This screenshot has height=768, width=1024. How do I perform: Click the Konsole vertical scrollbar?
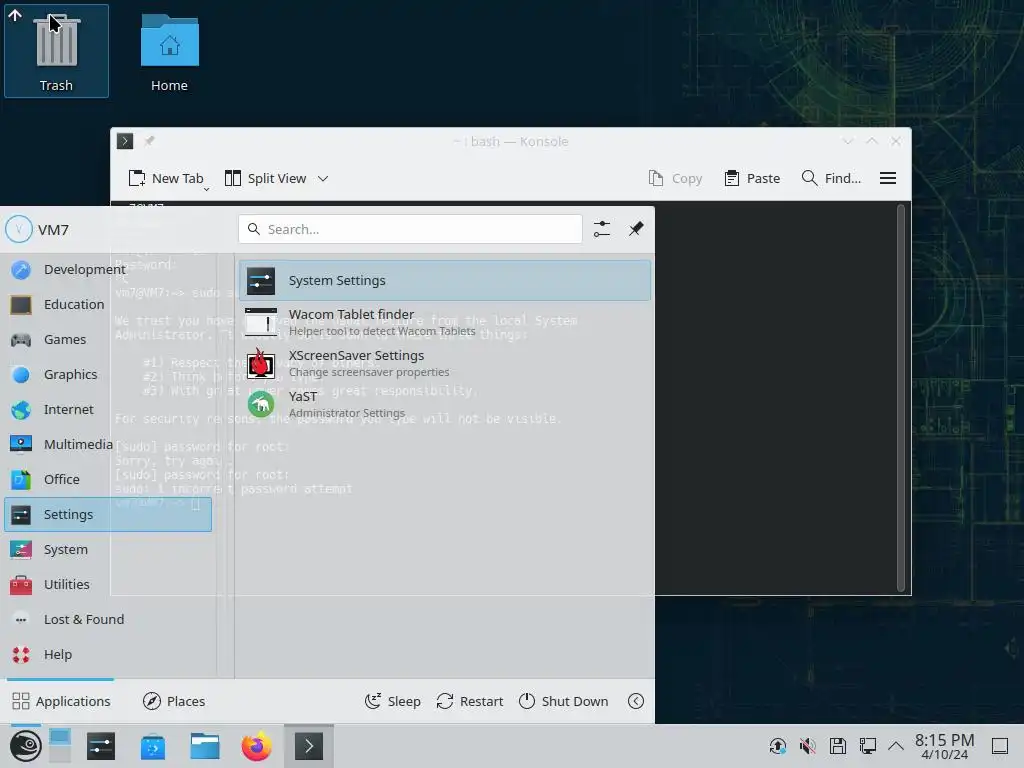point(901,398)
